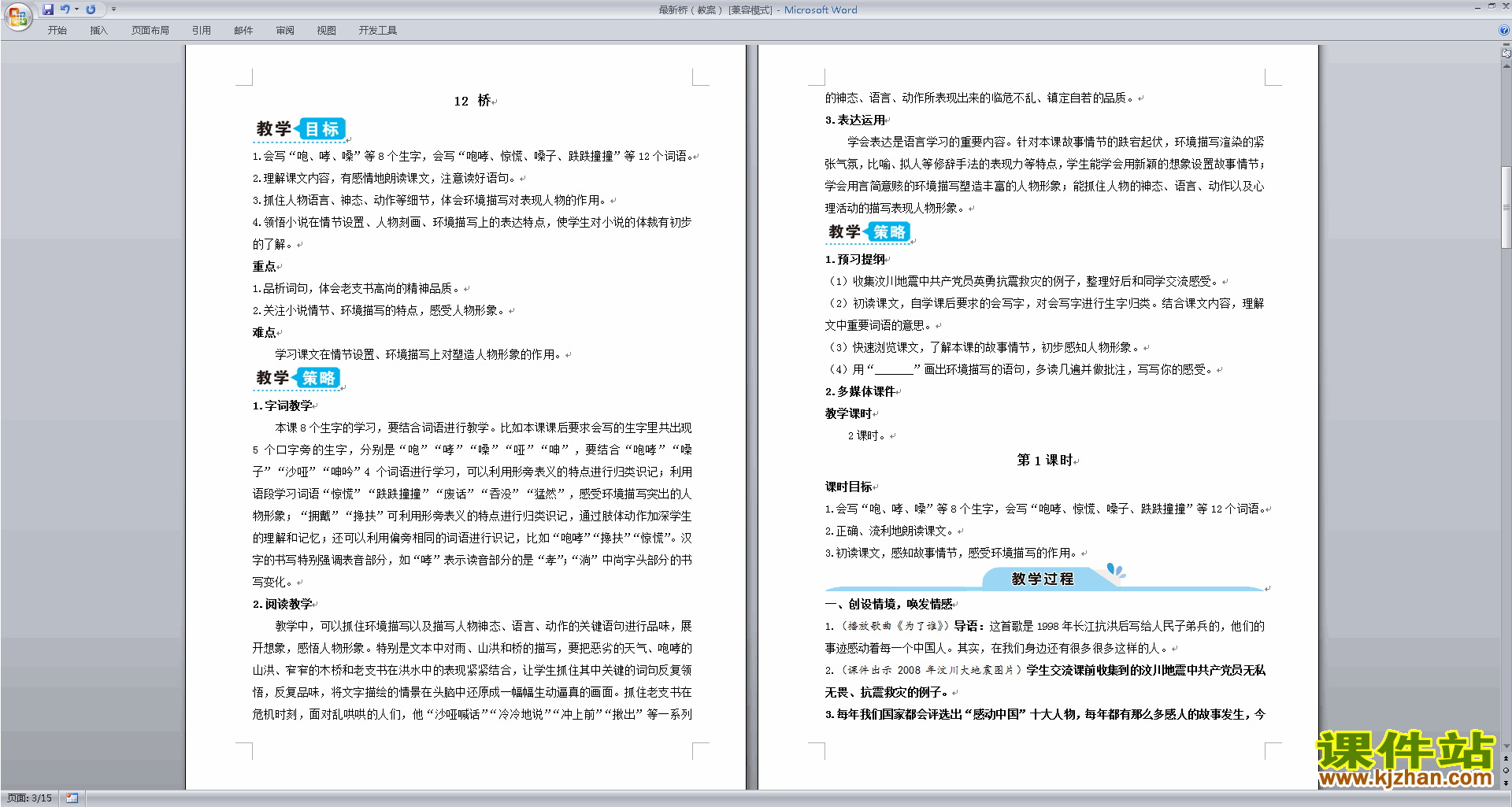
Task: Open the select browse object button
Action: coord(1506,771)
